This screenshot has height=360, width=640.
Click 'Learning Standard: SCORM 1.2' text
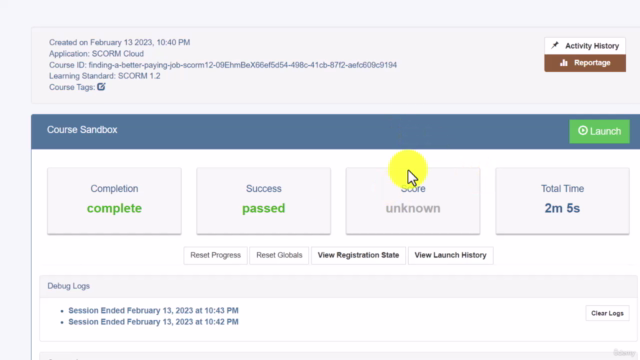(x=104, y=76)
